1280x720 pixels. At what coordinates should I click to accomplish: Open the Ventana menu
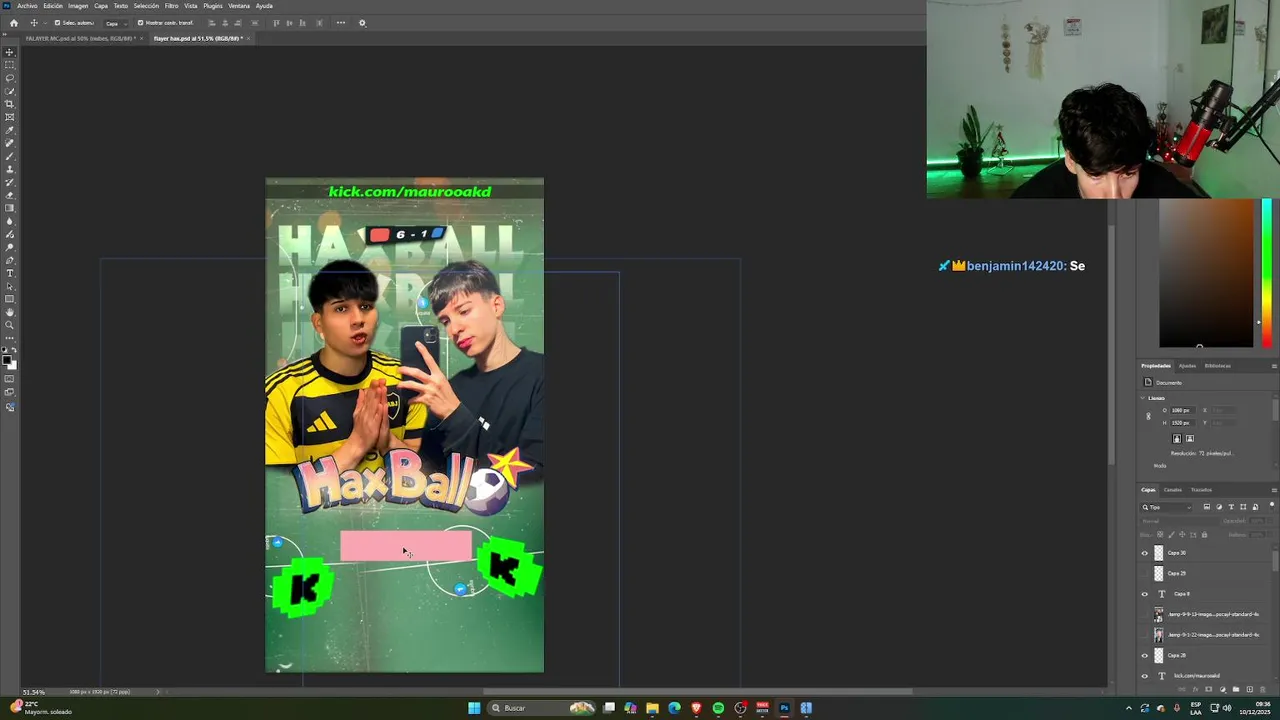click(239, 6)
